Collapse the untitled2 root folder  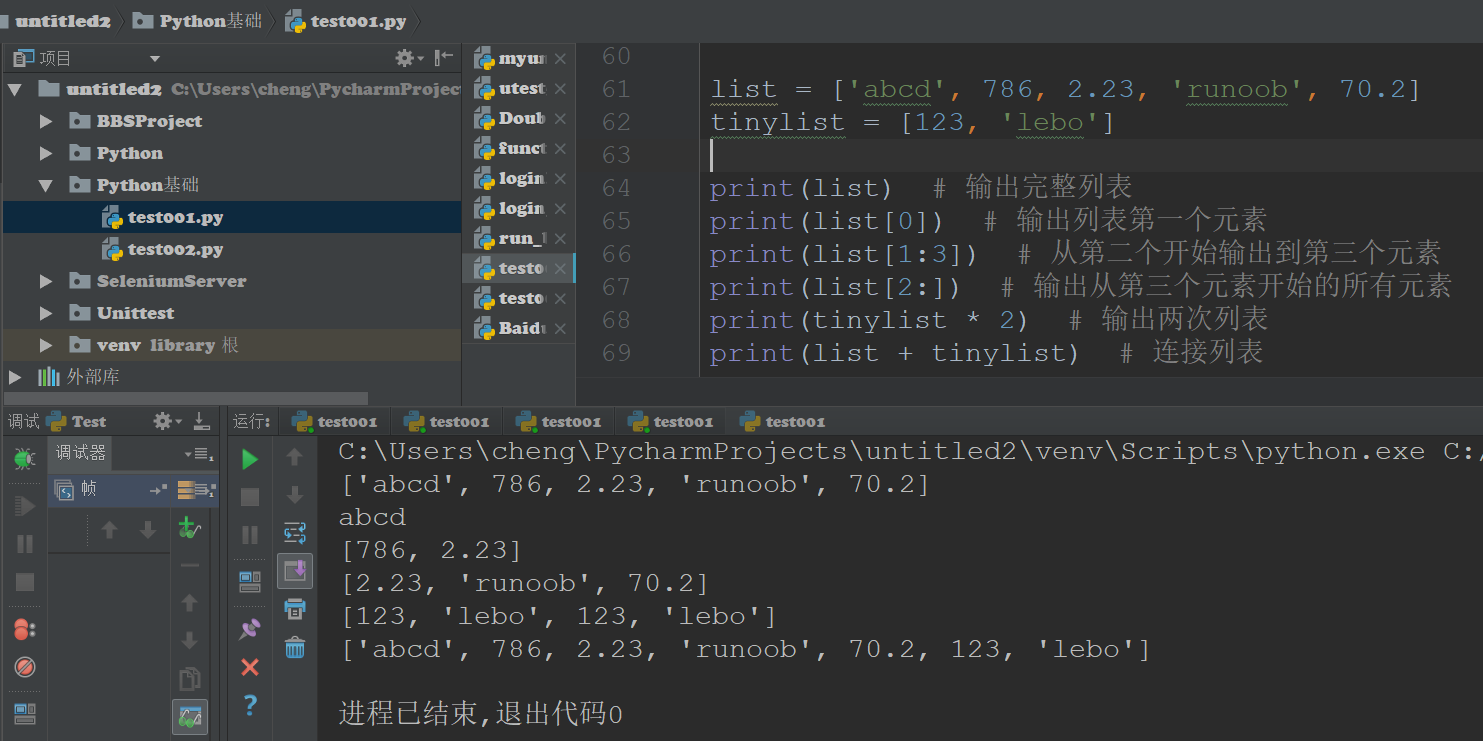tap(14, 89)
